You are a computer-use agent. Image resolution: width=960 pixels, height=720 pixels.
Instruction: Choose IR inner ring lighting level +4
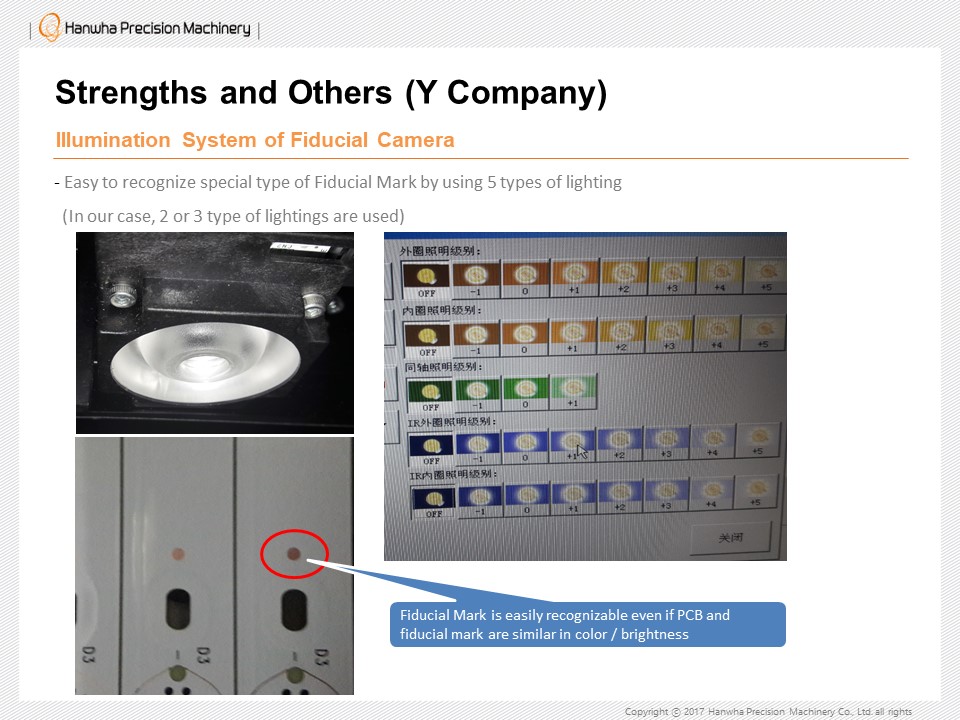click(711, 493)
